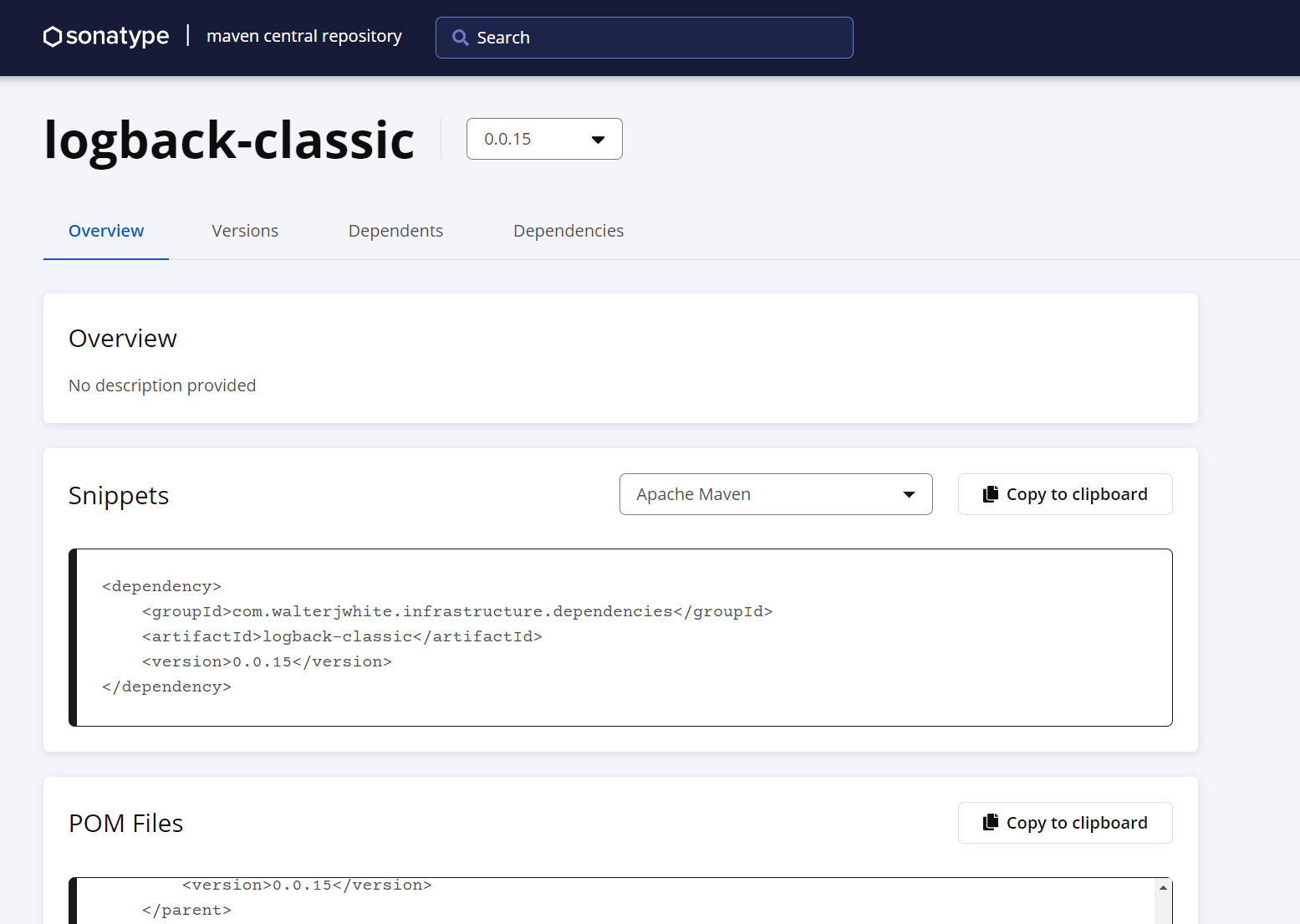Click the POM file scroll-up arrow
Viewport: 1300px width, 924px height.
tap(1163, 887)
